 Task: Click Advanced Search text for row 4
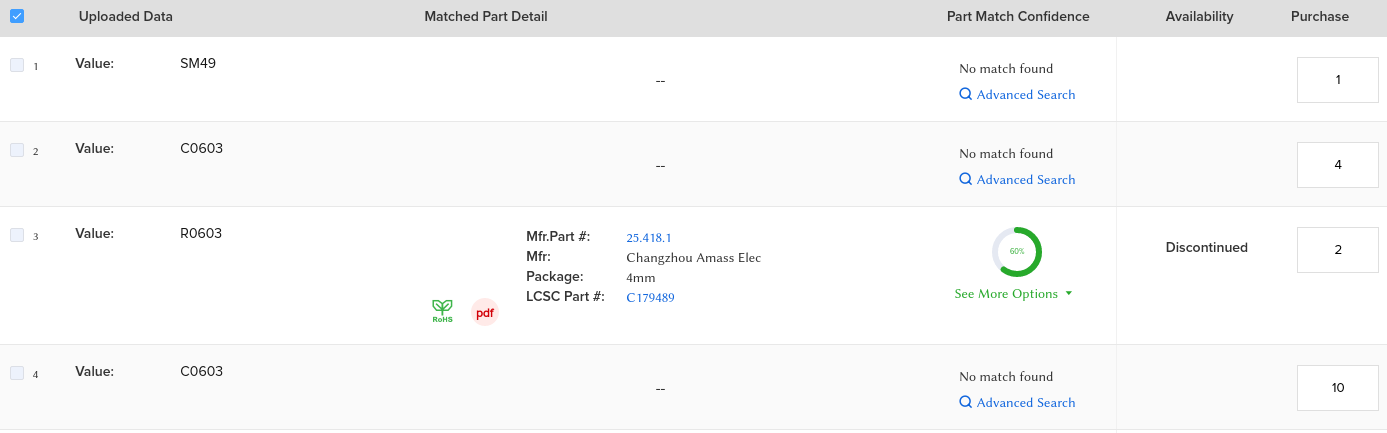click(1025, 402)
